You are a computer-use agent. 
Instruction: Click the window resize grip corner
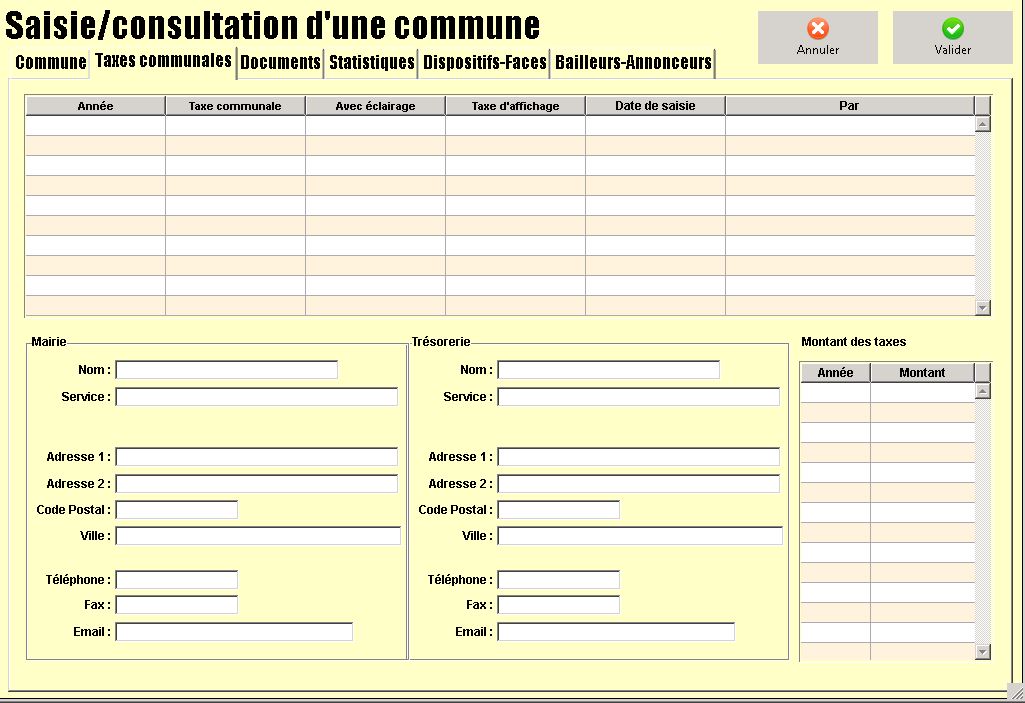tap(1017, 693)
